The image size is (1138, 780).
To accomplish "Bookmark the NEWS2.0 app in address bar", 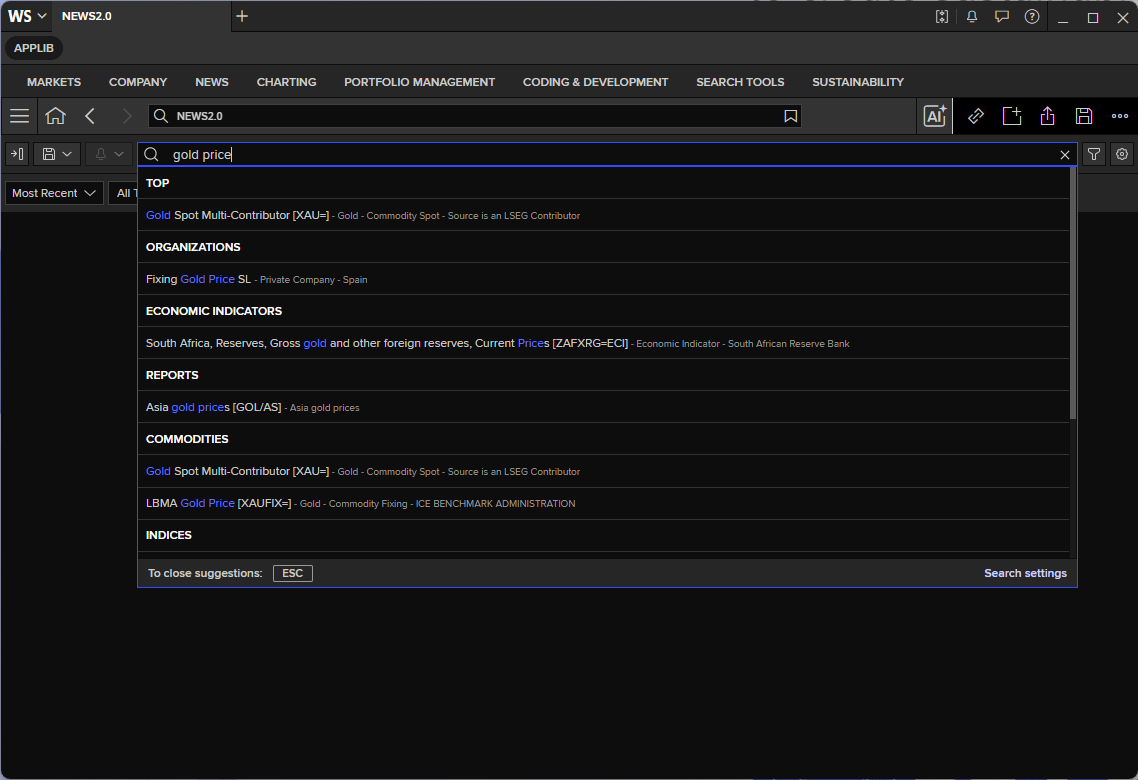I will click(790, 116).
